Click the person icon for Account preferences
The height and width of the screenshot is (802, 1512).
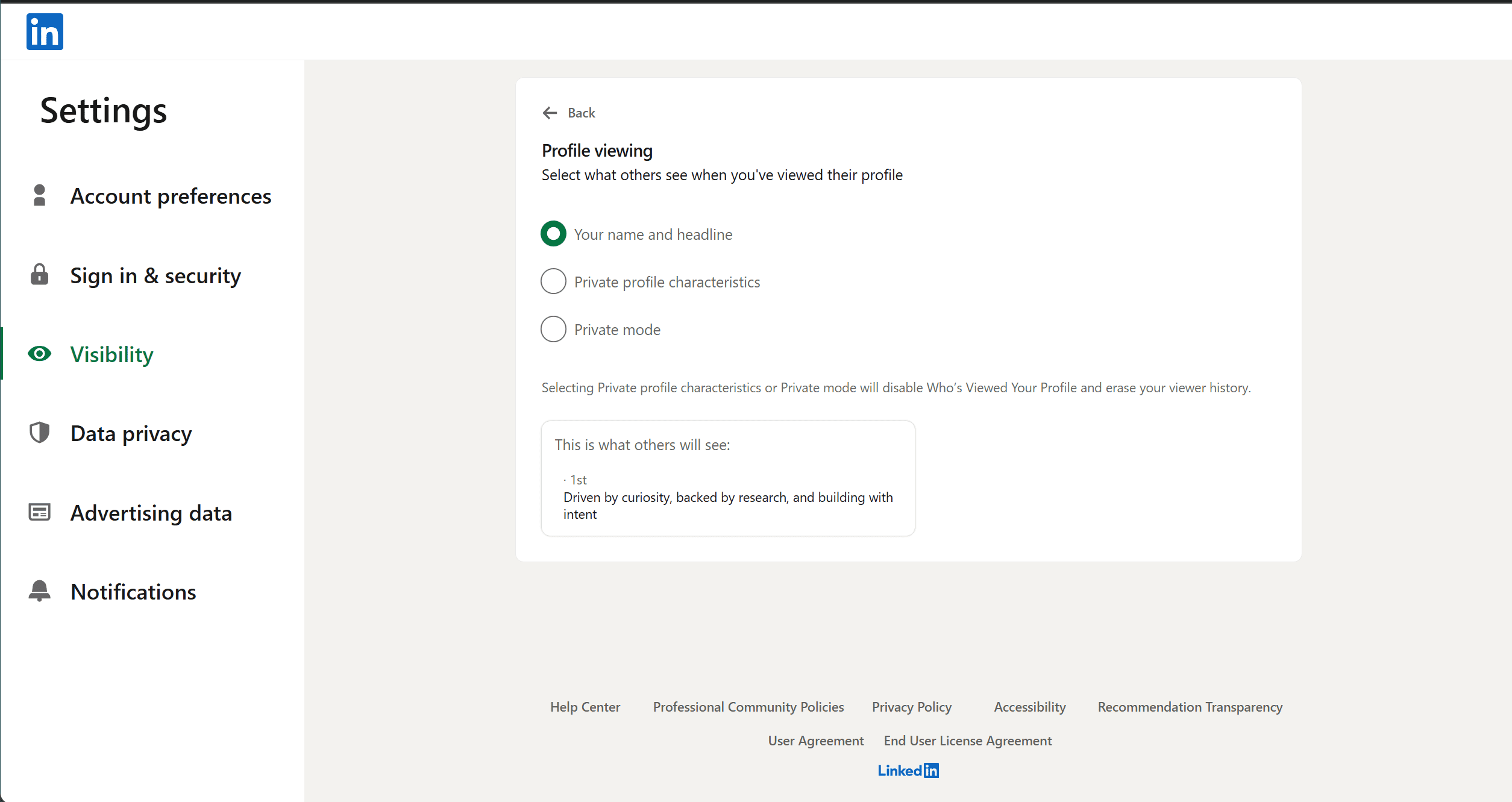39,196
